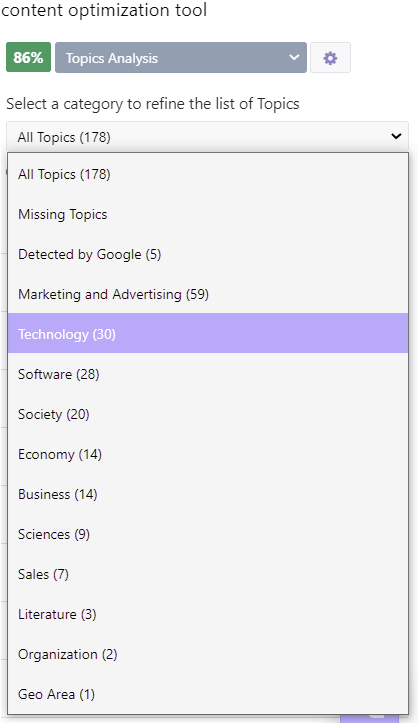
Task: Select Organization (2) category
Action: (x=208, y=654)
